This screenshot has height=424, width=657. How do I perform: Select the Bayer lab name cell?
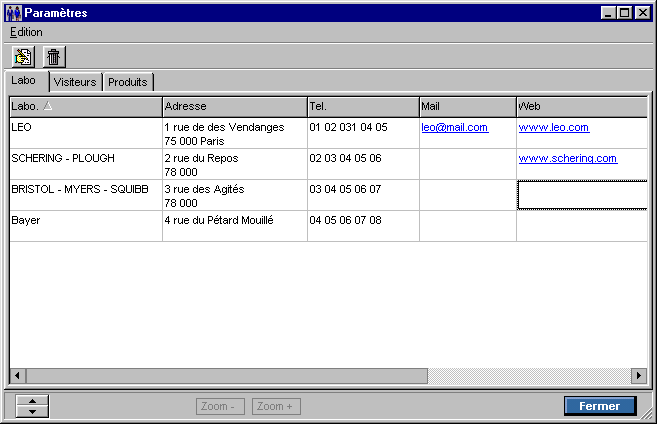click(86, 226)
